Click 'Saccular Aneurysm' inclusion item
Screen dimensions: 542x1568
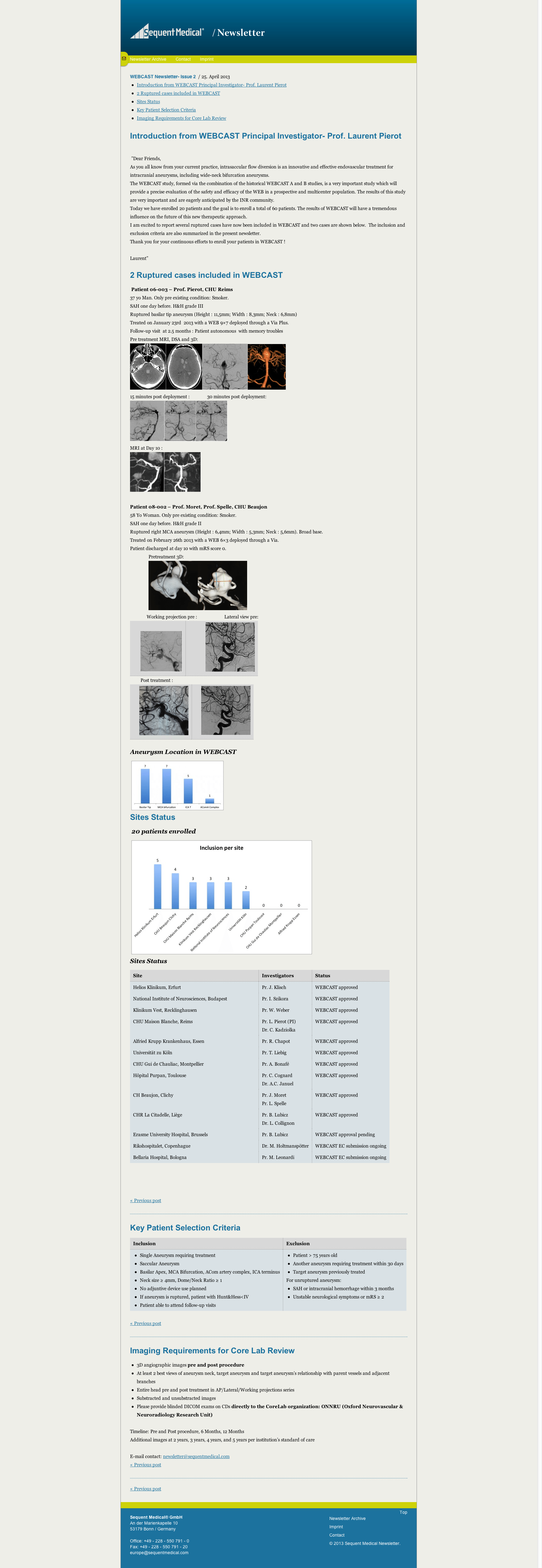pyautogui.click(x=160, y=1264)
